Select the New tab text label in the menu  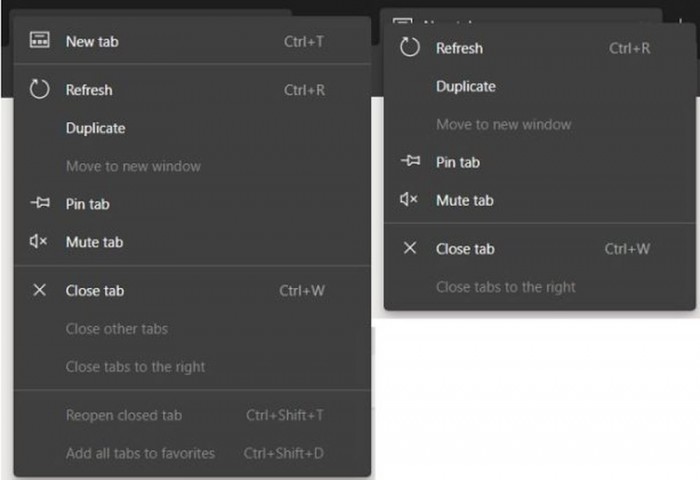pos(92,41)
